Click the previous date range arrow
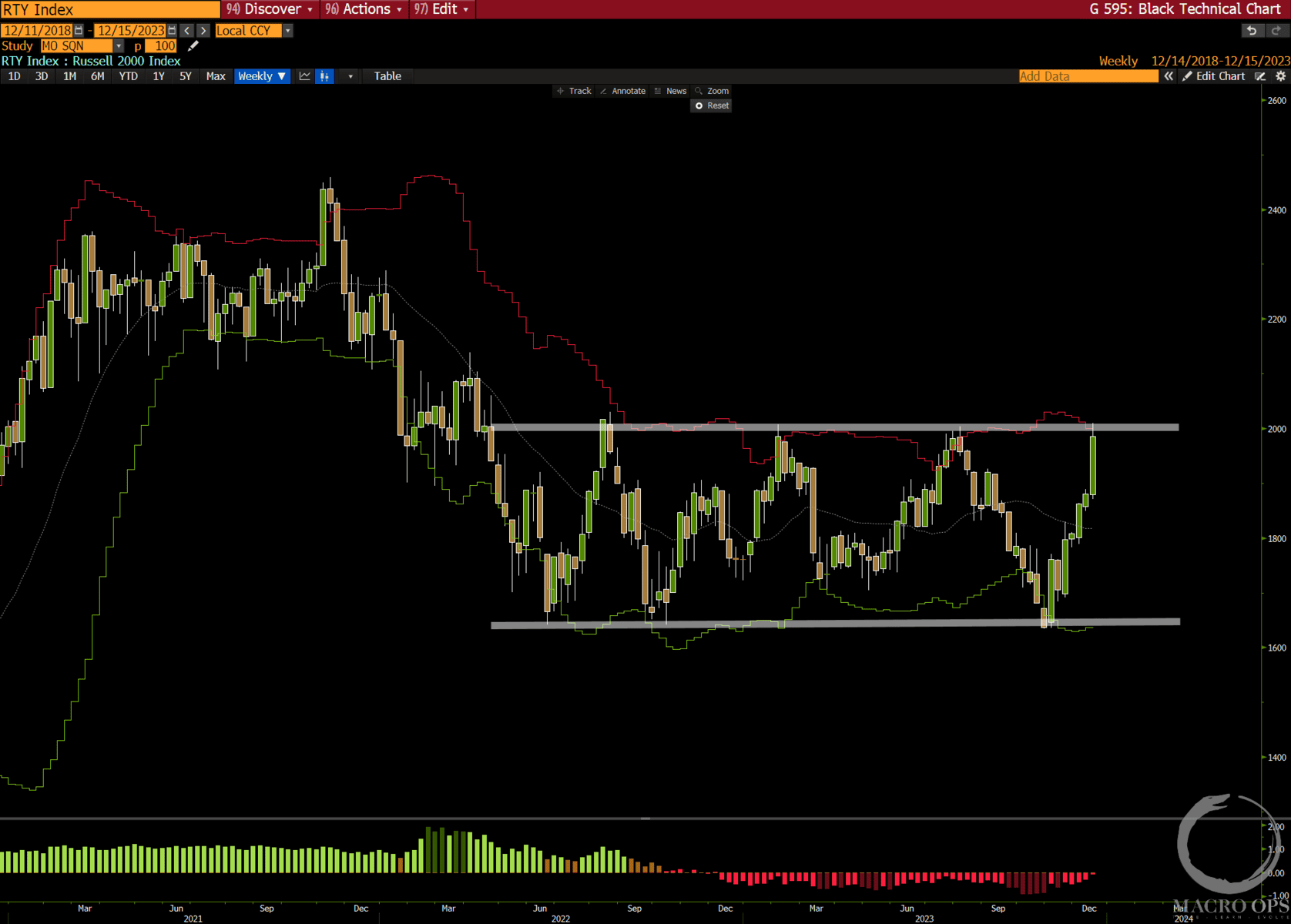The width and height of the screenshot is (1291, 924). [x=187, y=31]
